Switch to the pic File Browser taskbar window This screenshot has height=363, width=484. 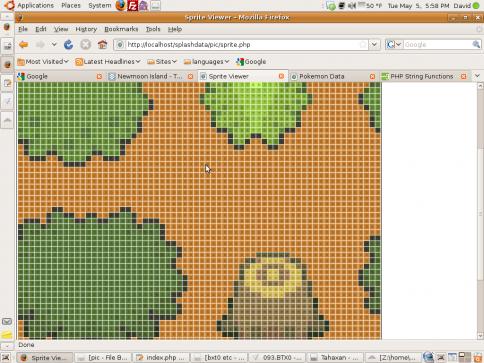103,358
